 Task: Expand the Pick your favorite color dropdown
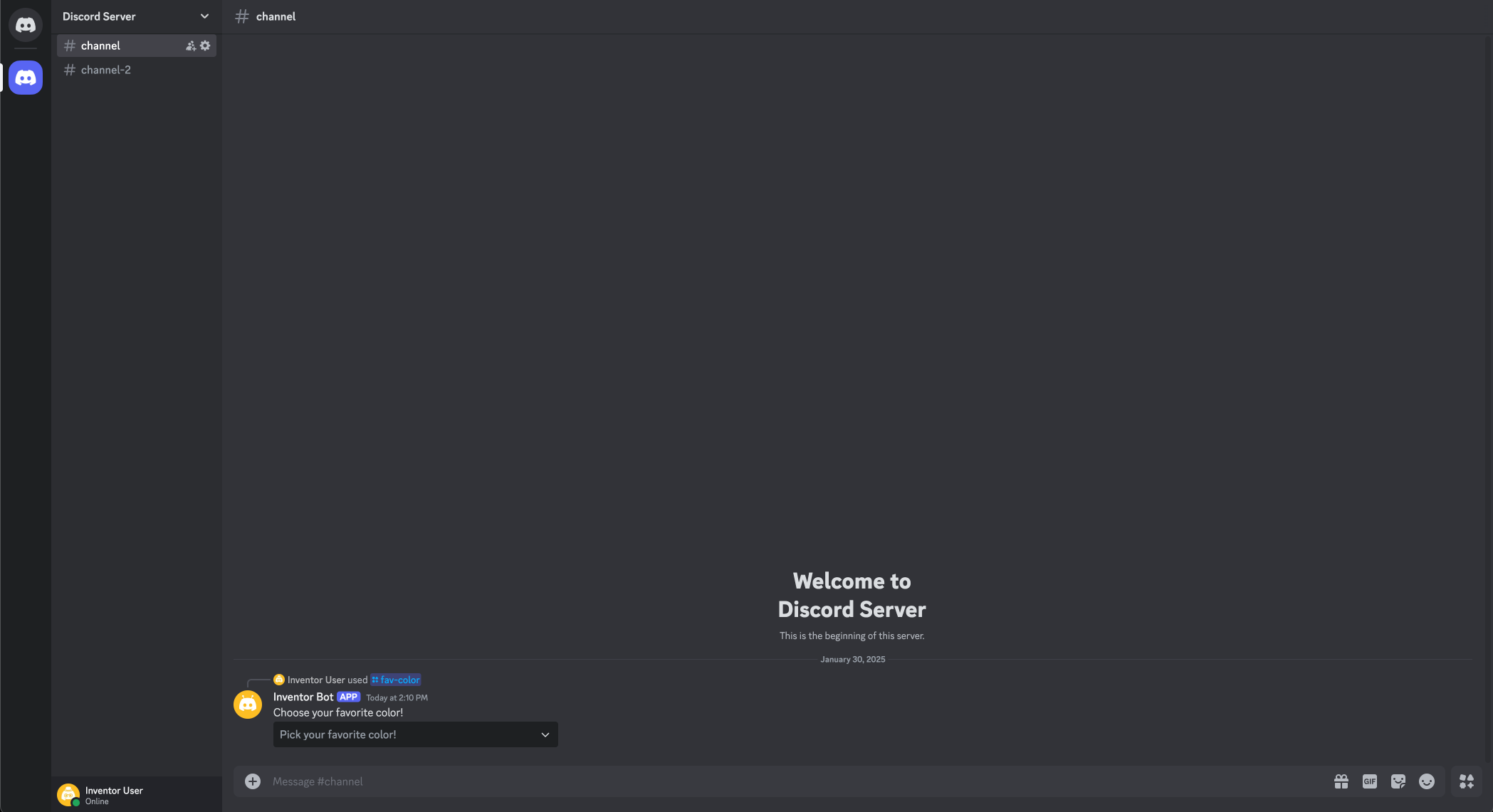415,734
